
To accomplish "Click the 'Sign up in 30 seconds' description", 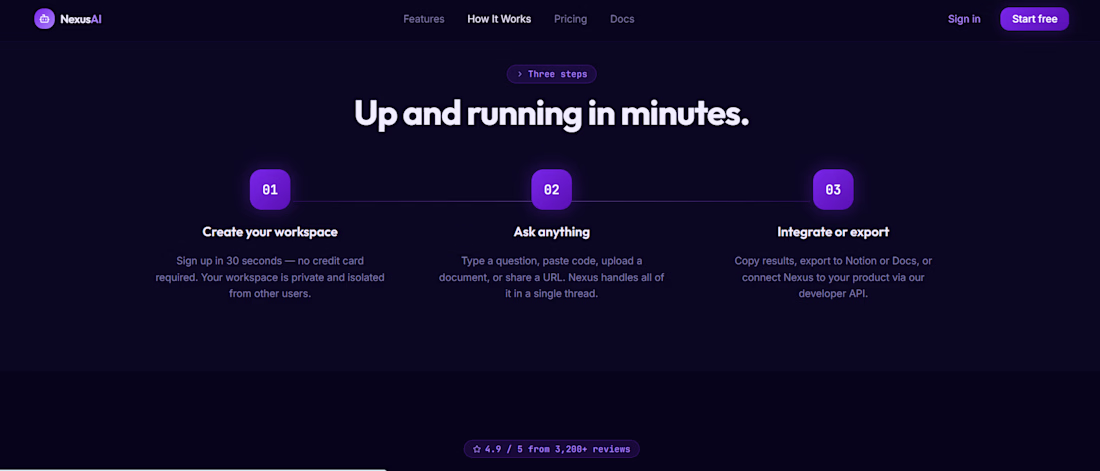I will point(270,277).
